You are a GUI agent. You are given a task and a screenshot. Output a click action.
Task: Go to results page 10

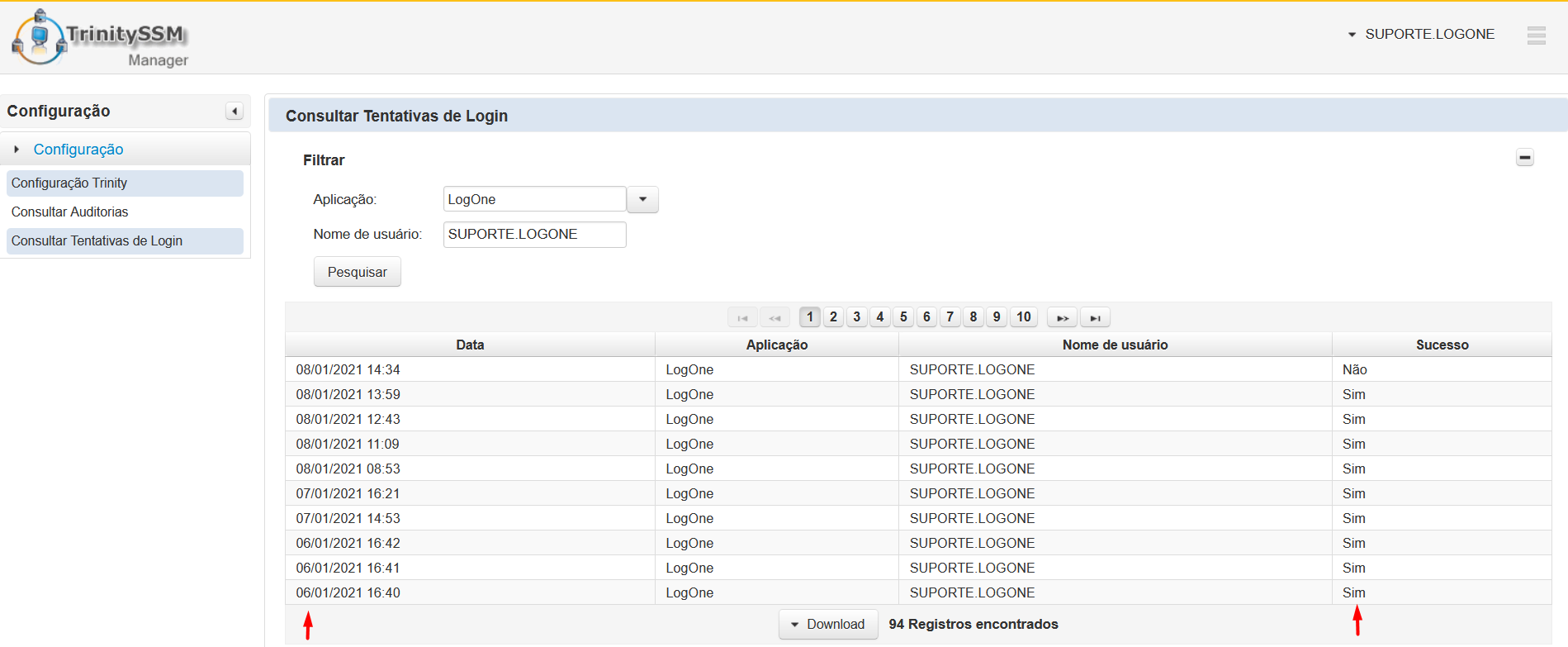click(x=1023, y=317)
